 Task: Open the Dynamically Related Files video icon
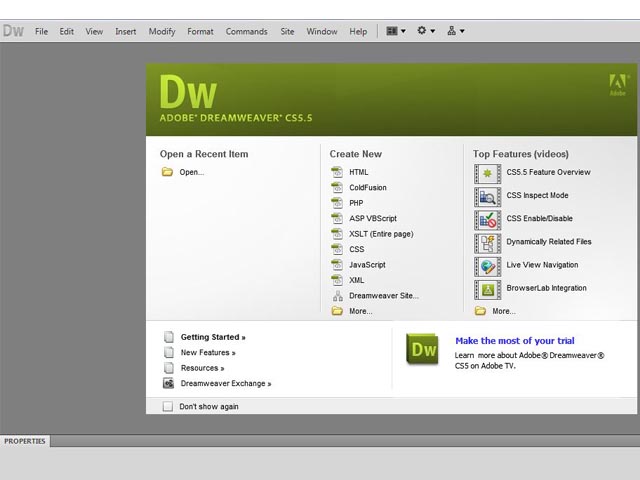tap(488, 242)
